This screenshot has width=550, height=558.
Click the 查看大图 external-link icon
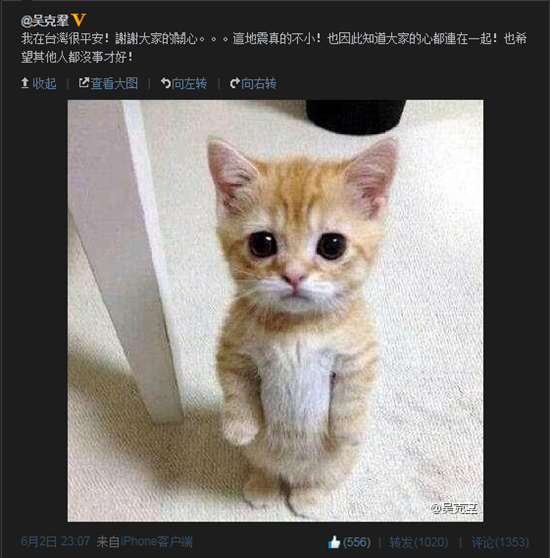coord(84,83)
